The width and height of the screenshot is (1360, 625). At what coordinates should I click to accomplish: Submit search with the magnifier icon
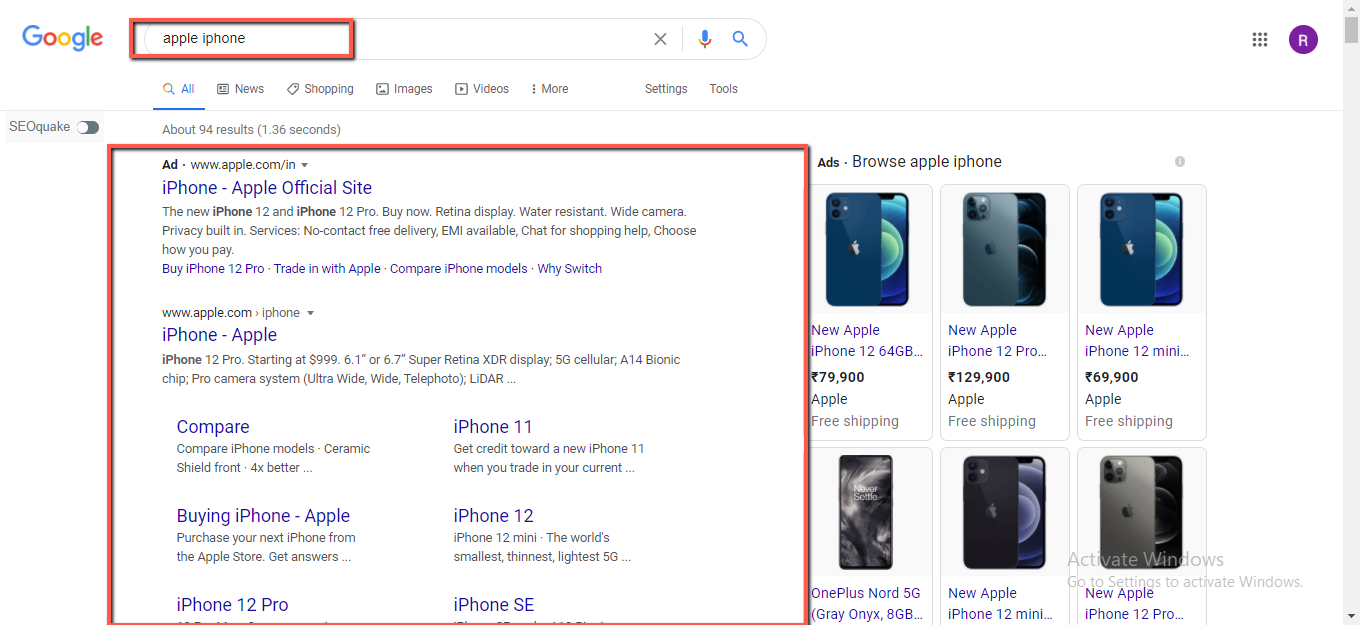(740, 39)
